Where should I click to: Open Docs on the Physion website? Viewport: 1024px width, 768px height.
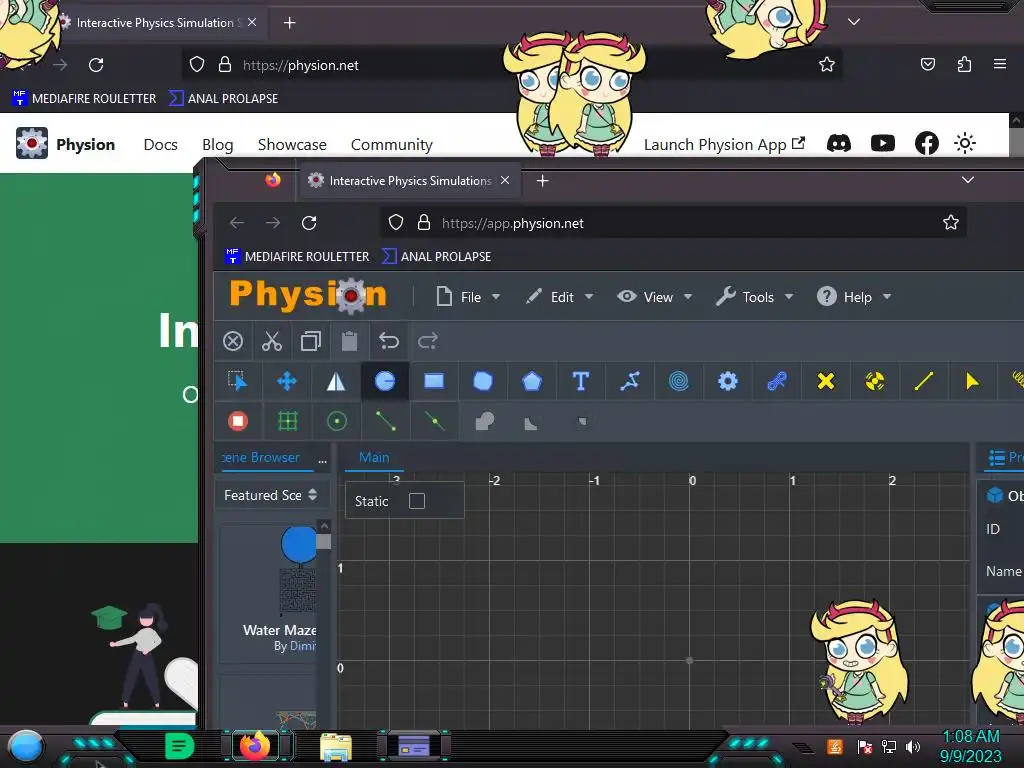pos(161,144)
